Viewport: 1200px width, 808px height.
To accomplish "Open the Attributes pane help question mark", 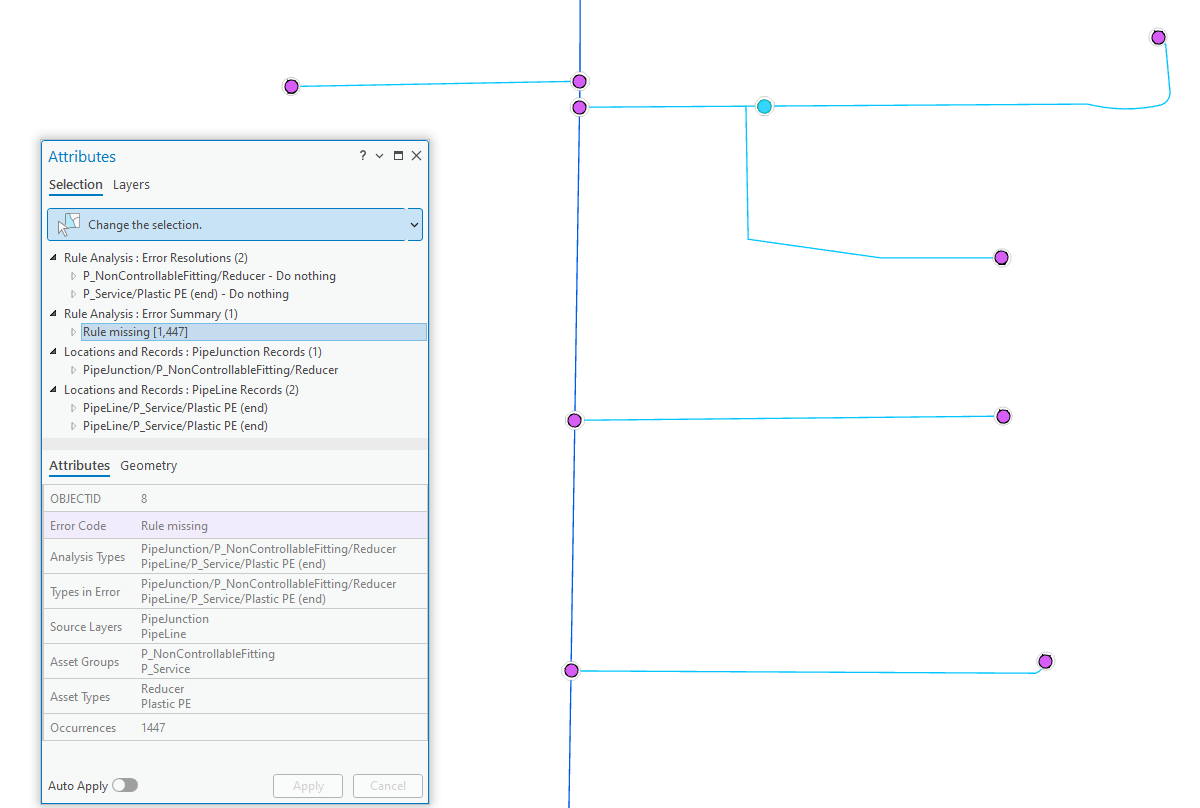I will (362, 155).
